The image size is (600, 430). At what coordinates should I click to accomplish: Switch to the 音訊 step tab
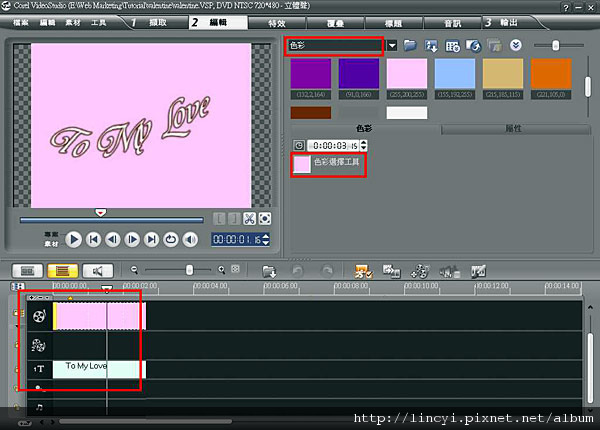453,23
